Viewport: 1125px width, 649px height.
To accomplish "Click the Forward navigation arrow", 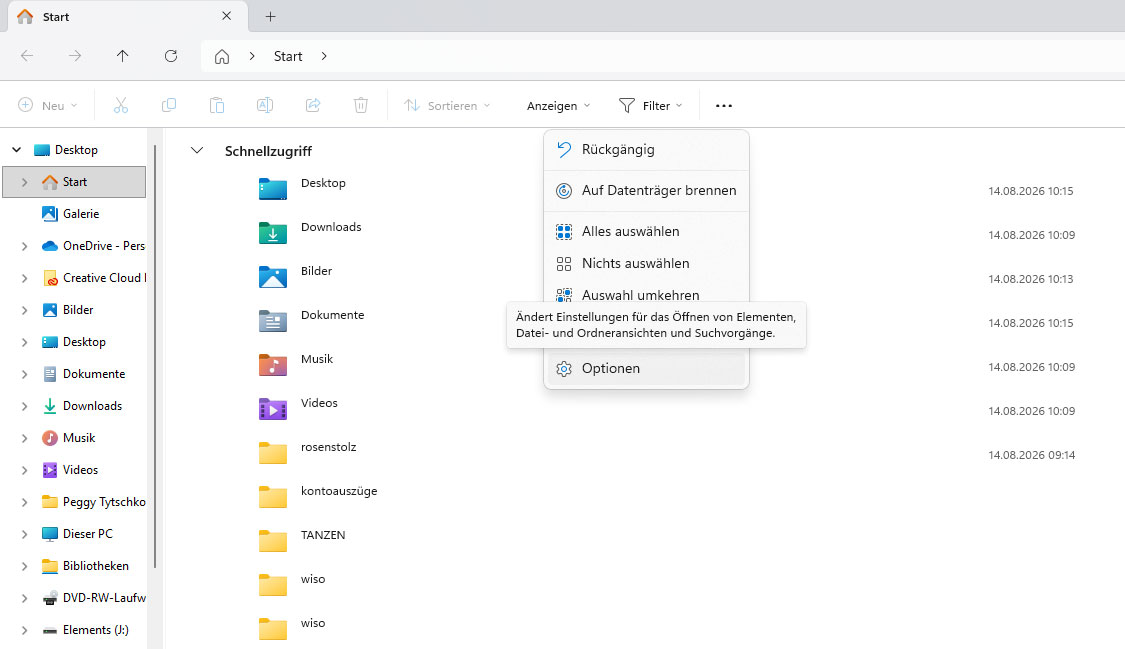I will (x=75, y=56).
